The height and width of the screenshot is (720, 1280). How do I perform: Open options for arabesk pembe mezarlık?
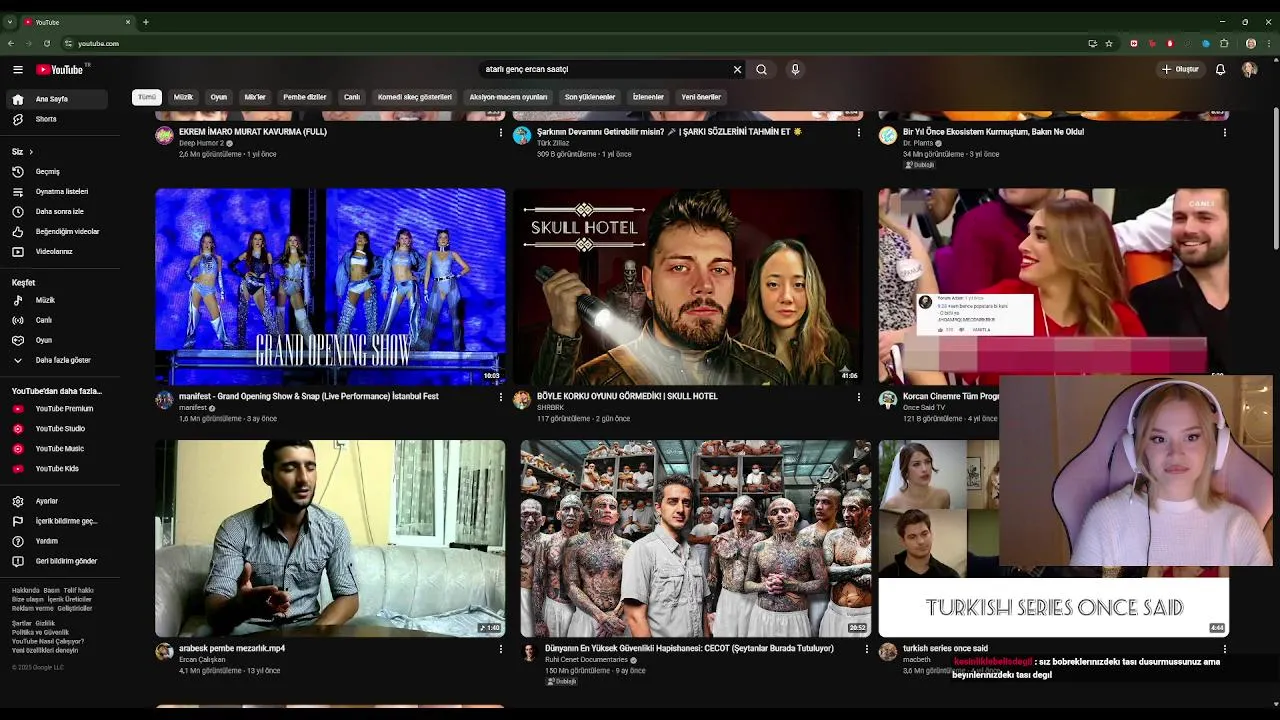click(x=501, y=649)
